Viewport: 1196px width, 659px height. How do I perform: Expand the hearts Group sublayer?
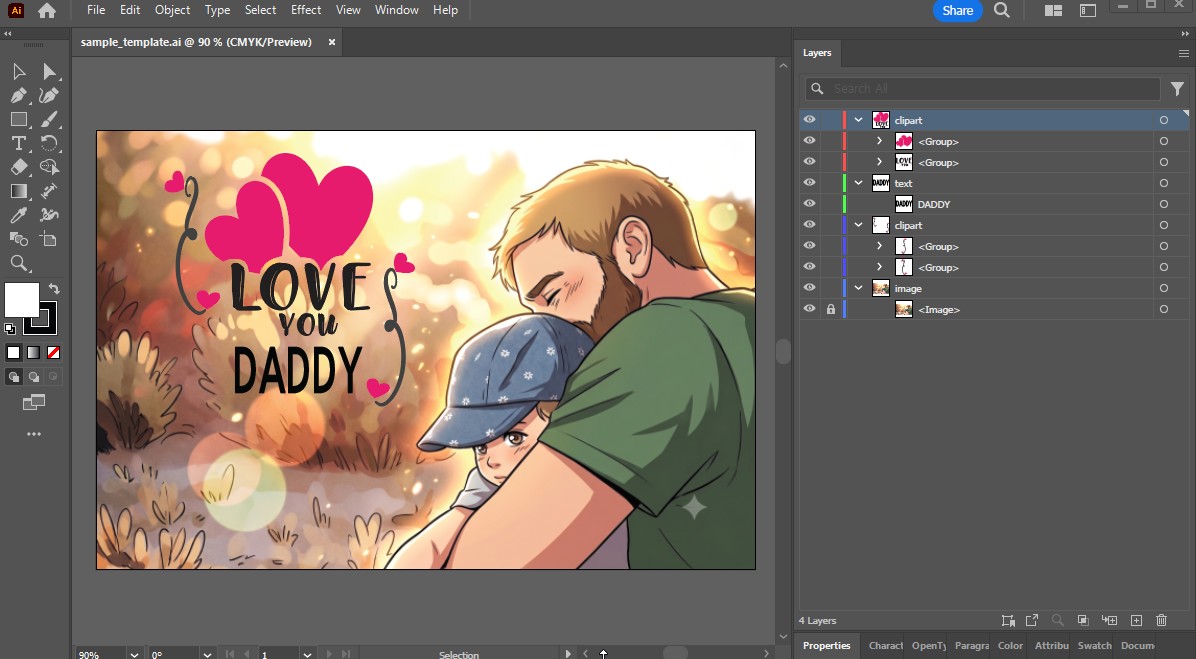(879, 141)
